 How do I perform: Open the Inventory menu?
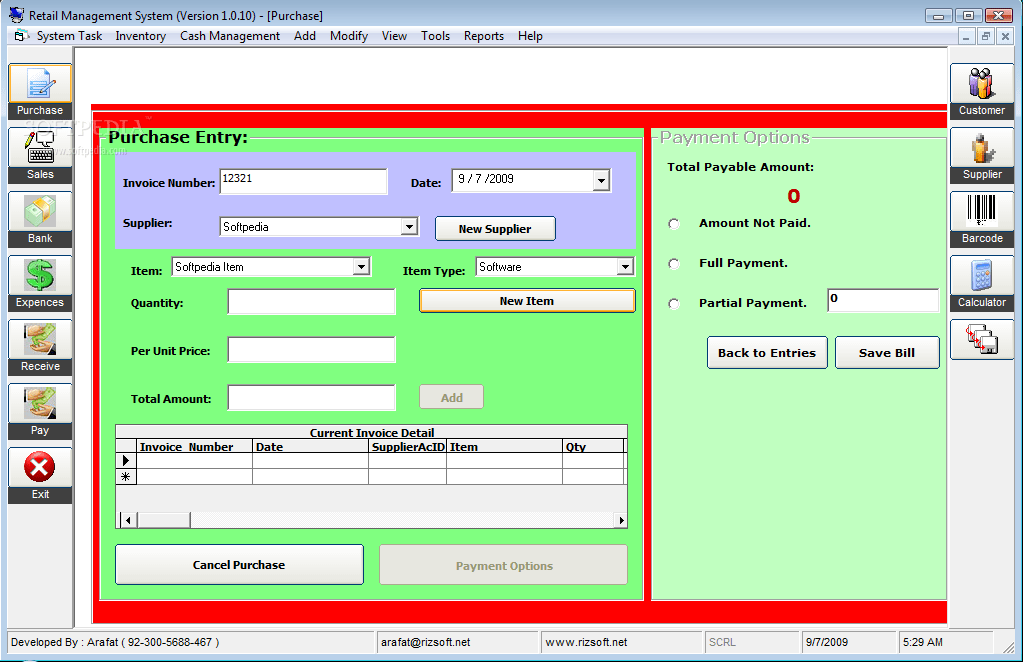tap(140, 36)
